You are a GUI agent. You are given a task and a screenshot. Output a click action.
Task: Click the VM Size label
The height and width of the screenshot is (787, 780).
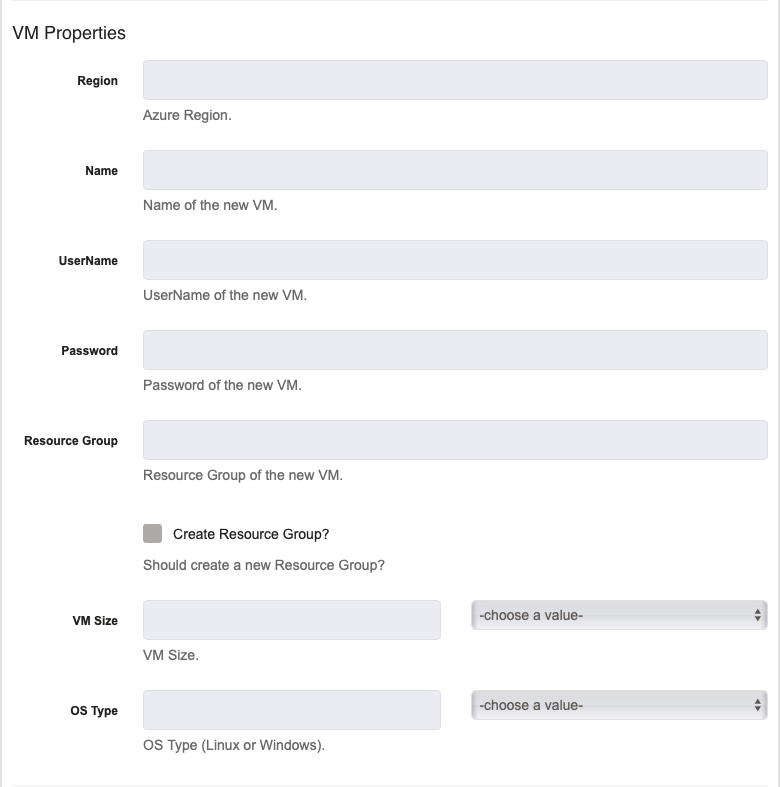pos(95,621)
